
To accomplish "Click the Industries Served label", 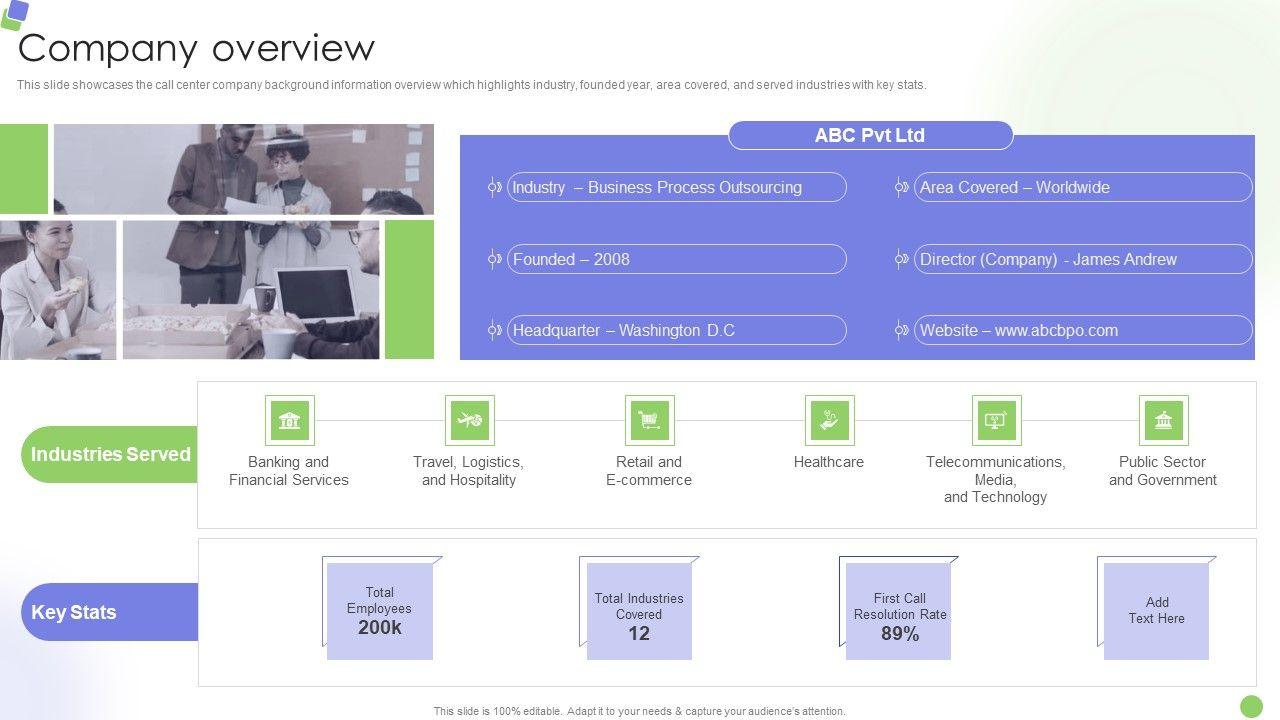I will [110, 454].
